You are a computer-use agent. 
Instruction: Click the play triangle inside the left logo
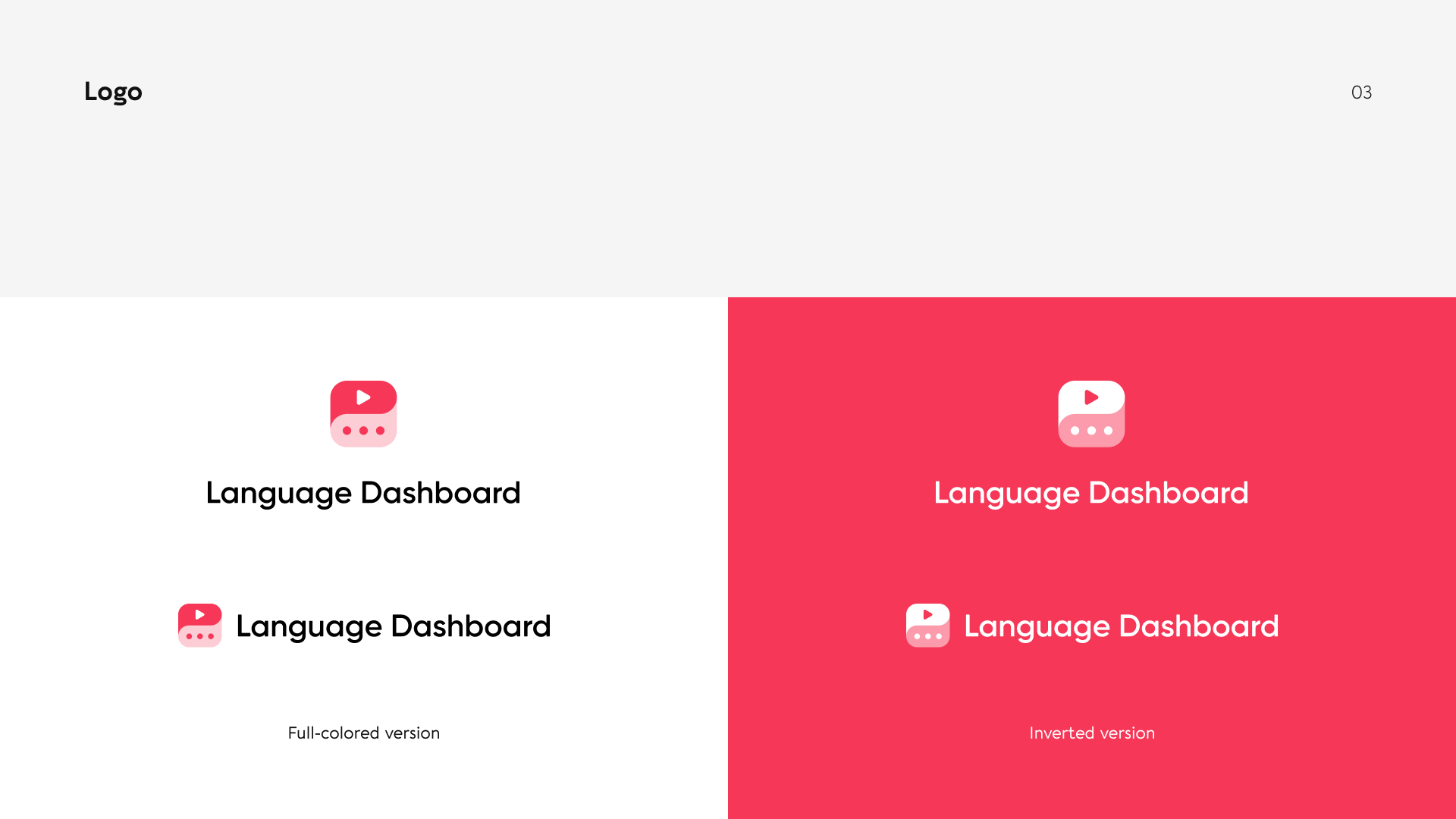364,396
